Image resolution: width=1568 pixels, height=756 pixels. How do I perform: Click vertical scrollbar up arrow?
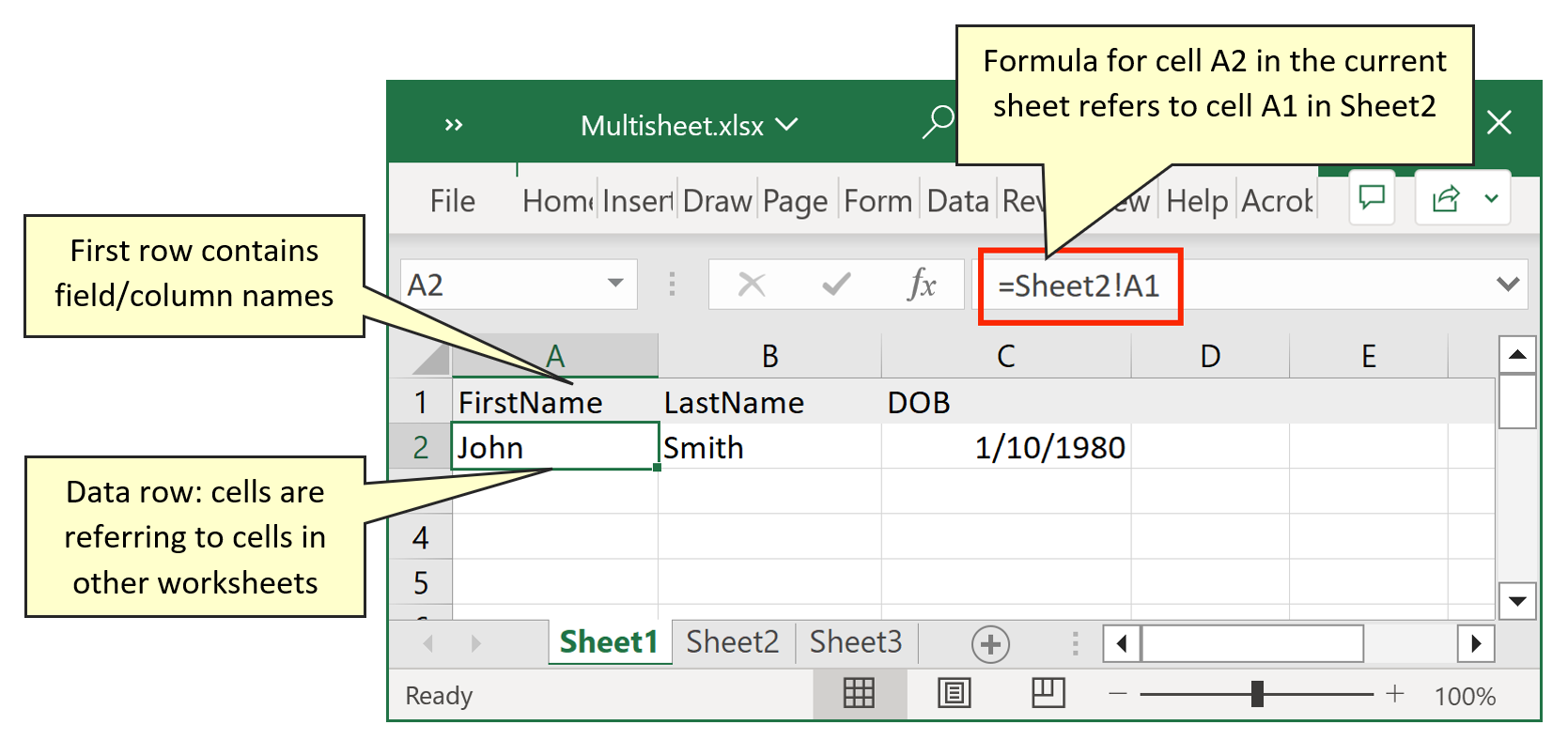point(1517,354)
